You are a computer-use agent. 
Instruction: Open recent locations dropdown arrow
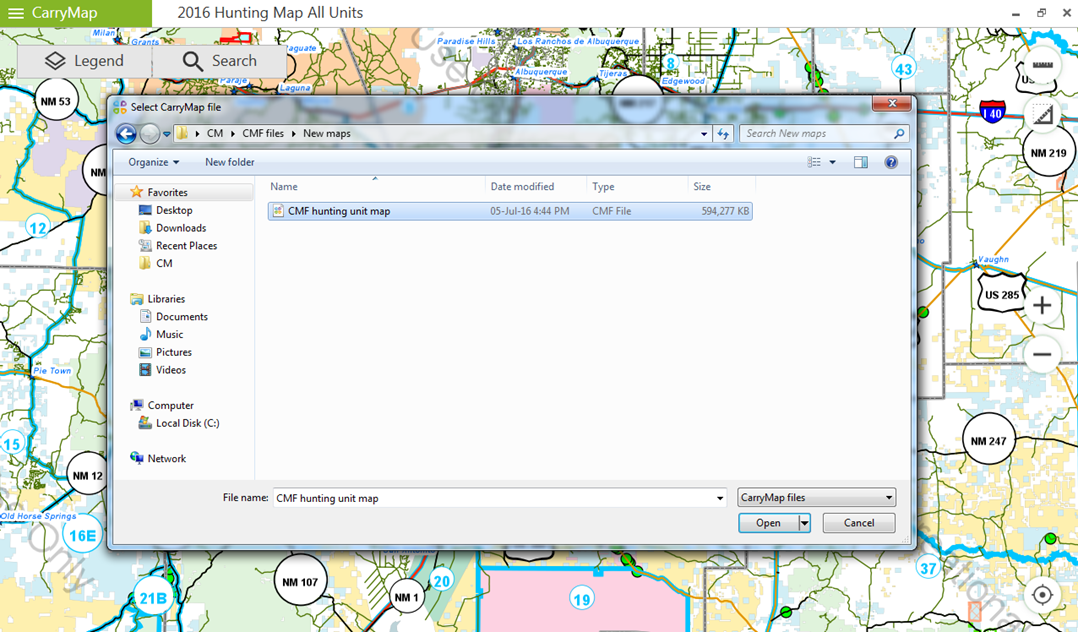pos(166,134)
